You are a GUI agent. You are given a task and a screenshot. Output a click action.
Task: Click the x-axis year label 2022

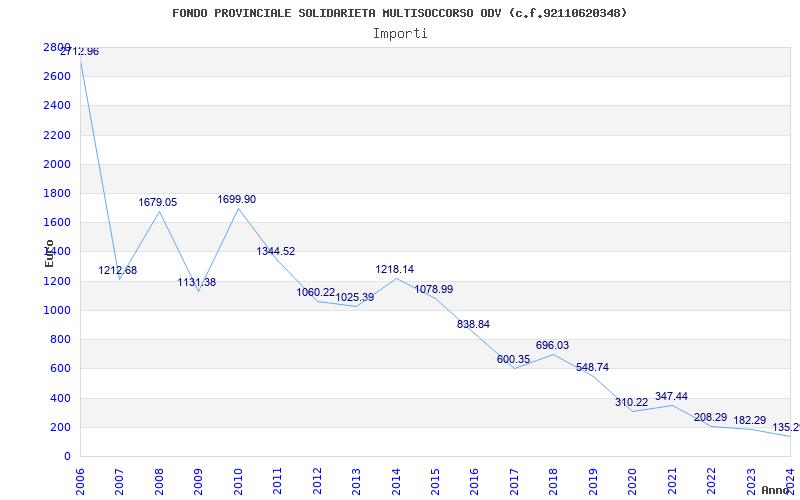tap(711, 482)
